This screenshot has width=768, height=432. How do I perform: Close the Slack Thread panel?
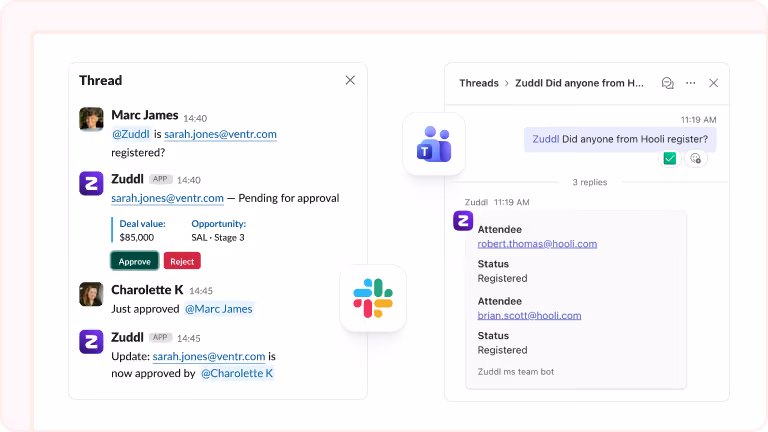click(x=350, y=80)
